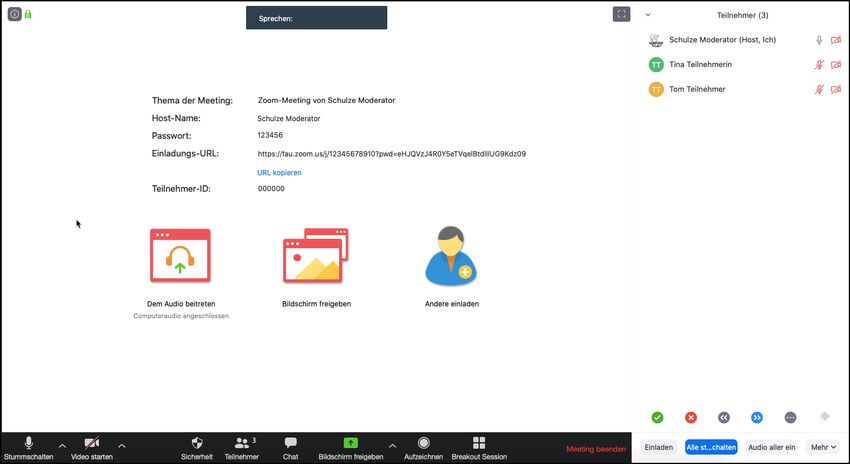The width and height of the screenshot is (850, 464).
Task: Enter full screen mode
Action: [621, 14]
